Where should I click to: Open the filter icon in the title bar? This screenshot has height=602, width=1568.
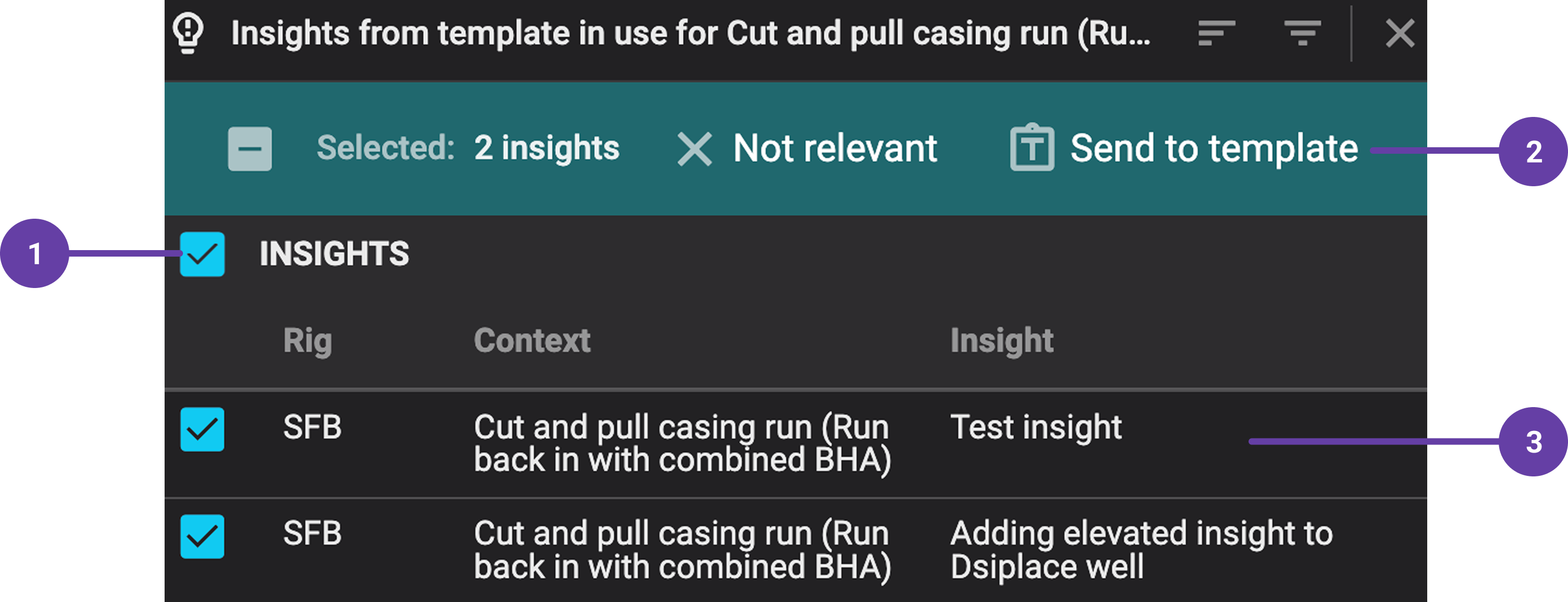click(1303, 34)
